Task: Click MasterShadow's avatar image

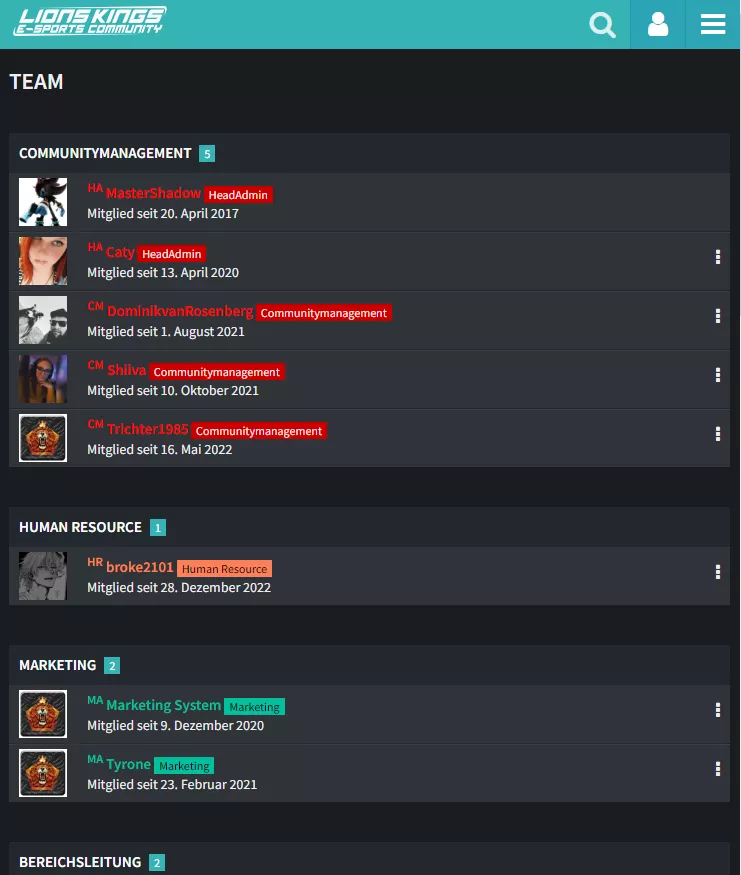Action: (x=43, y=202)
